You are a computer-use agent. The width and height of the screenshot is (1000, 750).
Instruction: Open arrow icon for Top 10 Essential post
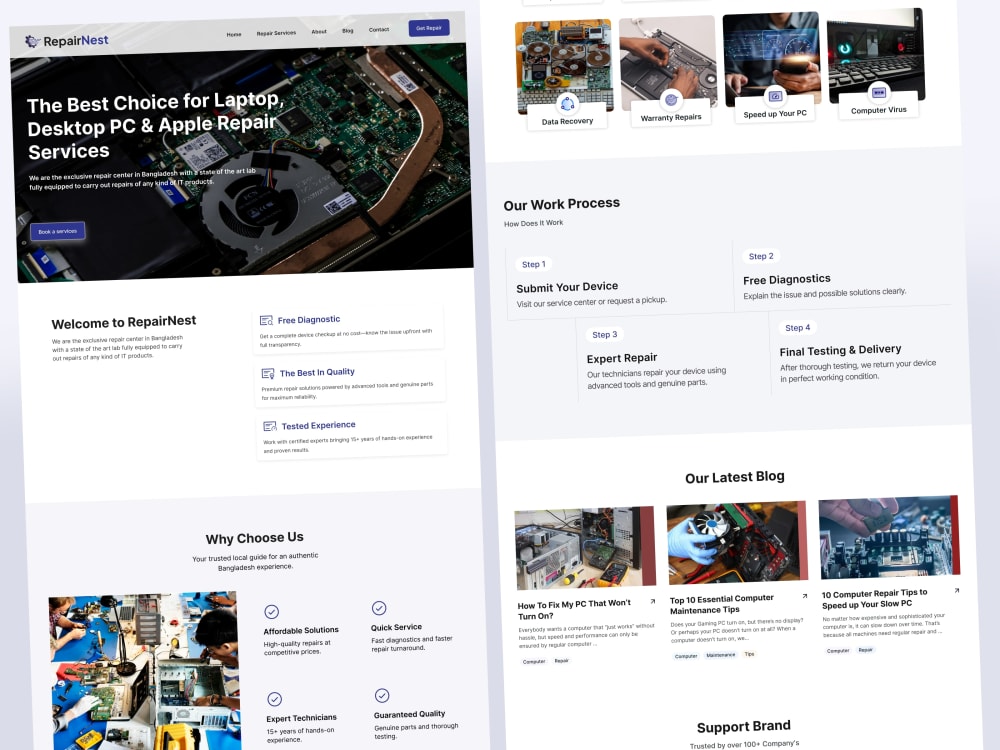pos(804,596)
